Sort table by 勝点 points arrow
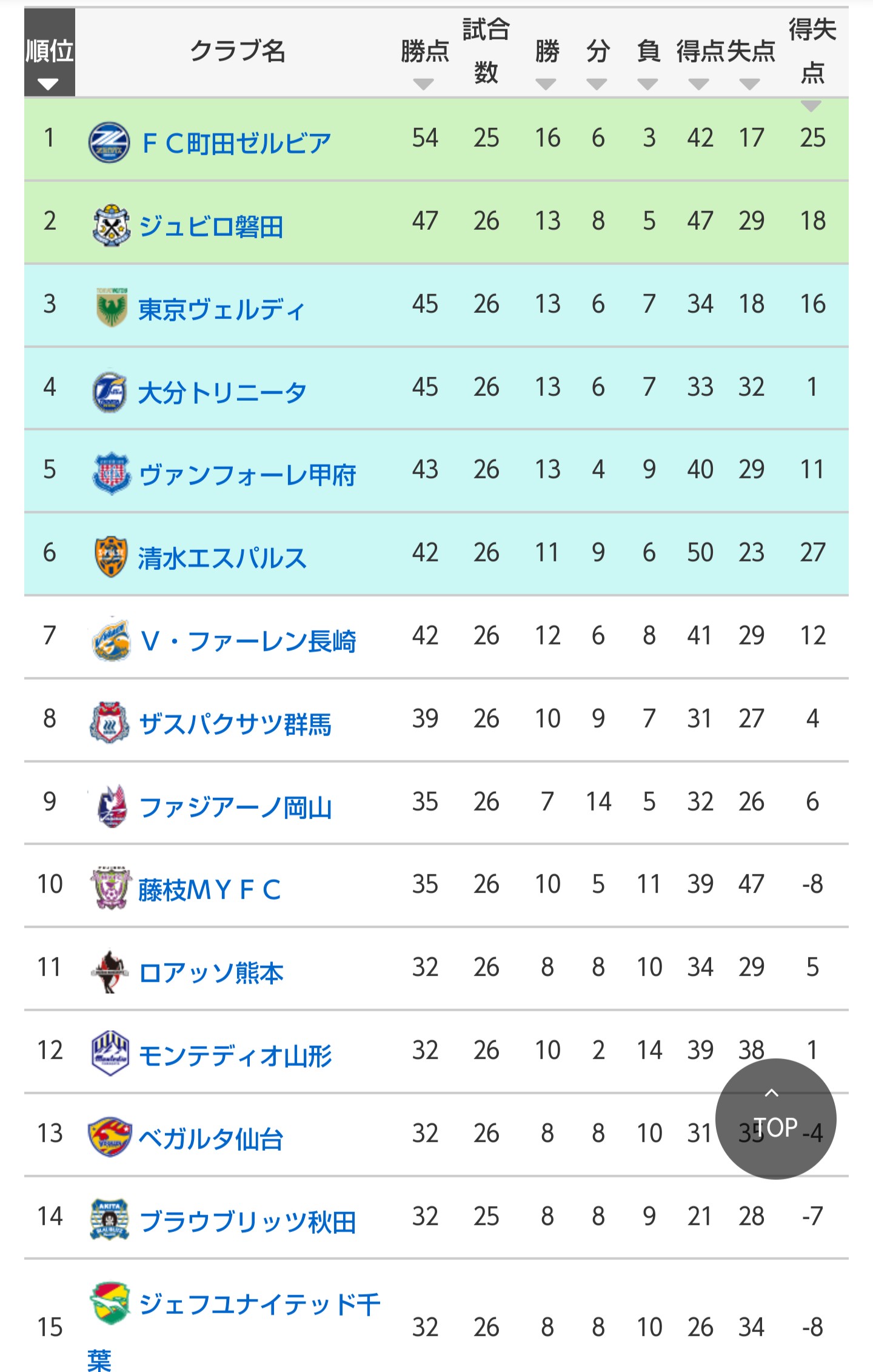 click(423, 84)
